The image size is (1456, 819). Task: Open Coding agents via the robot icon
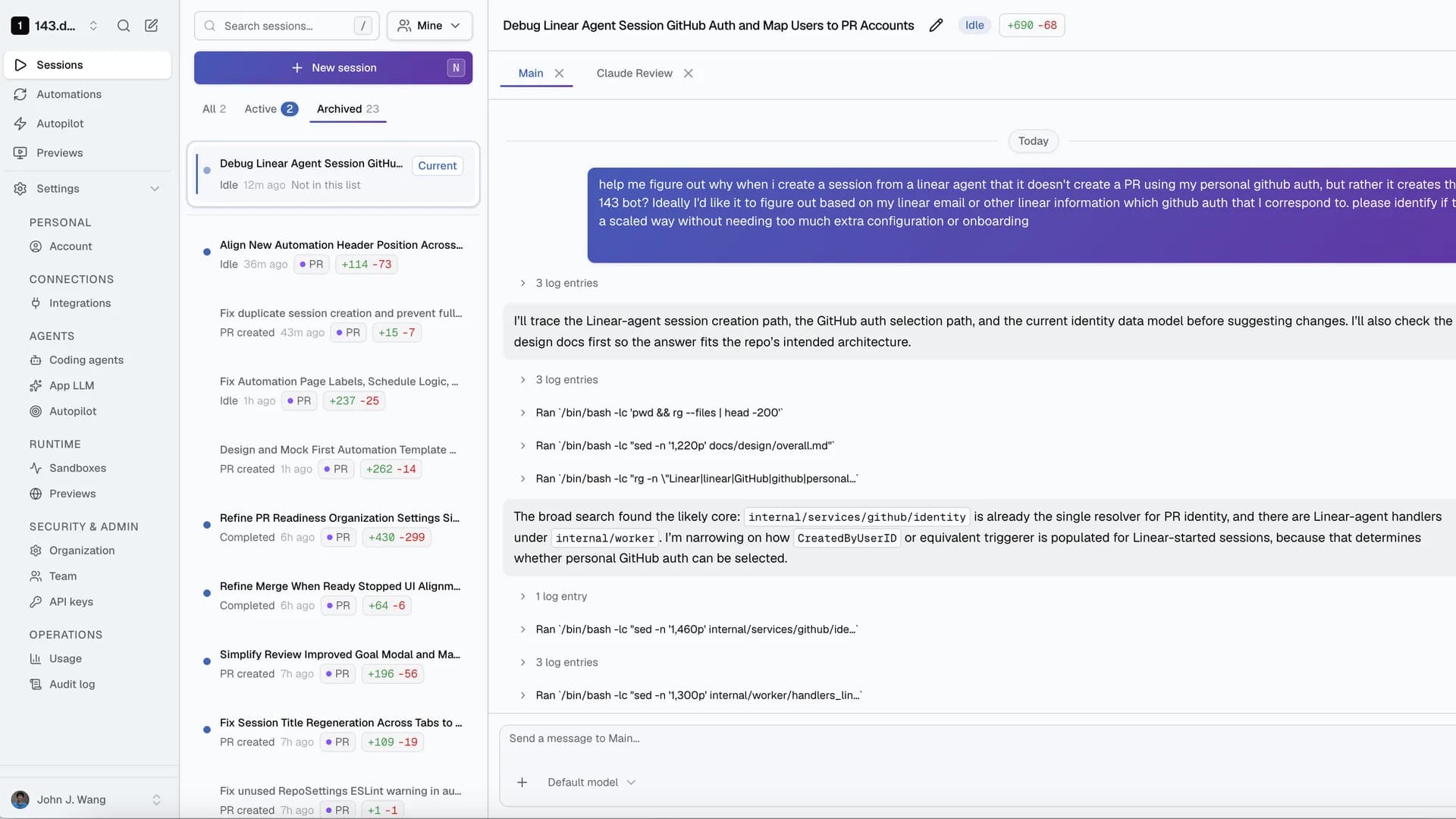pyautogui.click(x=36, y=360)
